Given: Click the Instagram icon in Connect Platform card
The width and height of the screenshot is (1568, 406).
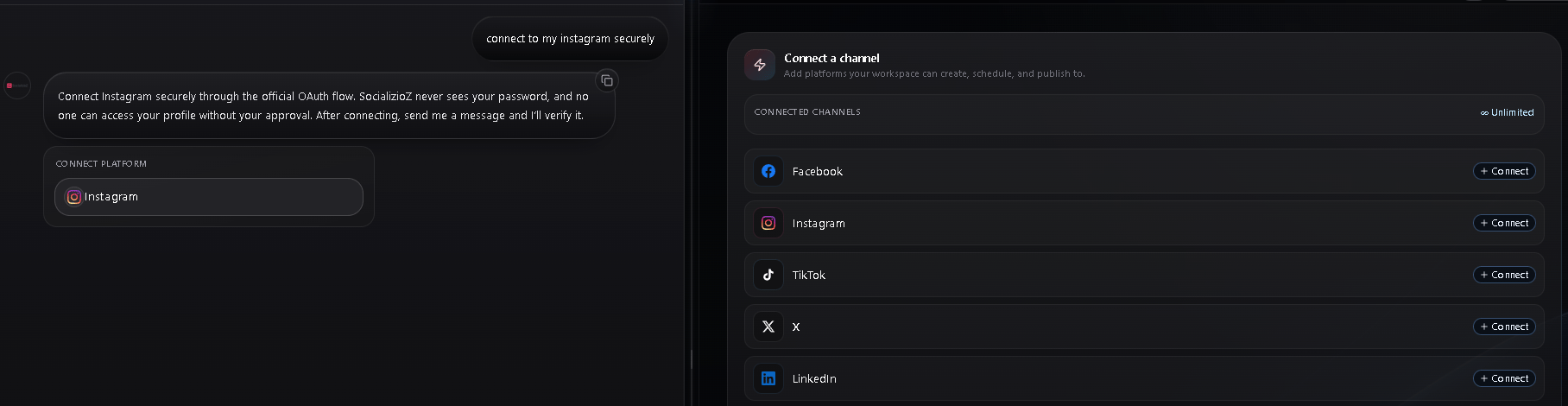Looking at the screenshot, I should pyautogui.click(x=74, y=197).
